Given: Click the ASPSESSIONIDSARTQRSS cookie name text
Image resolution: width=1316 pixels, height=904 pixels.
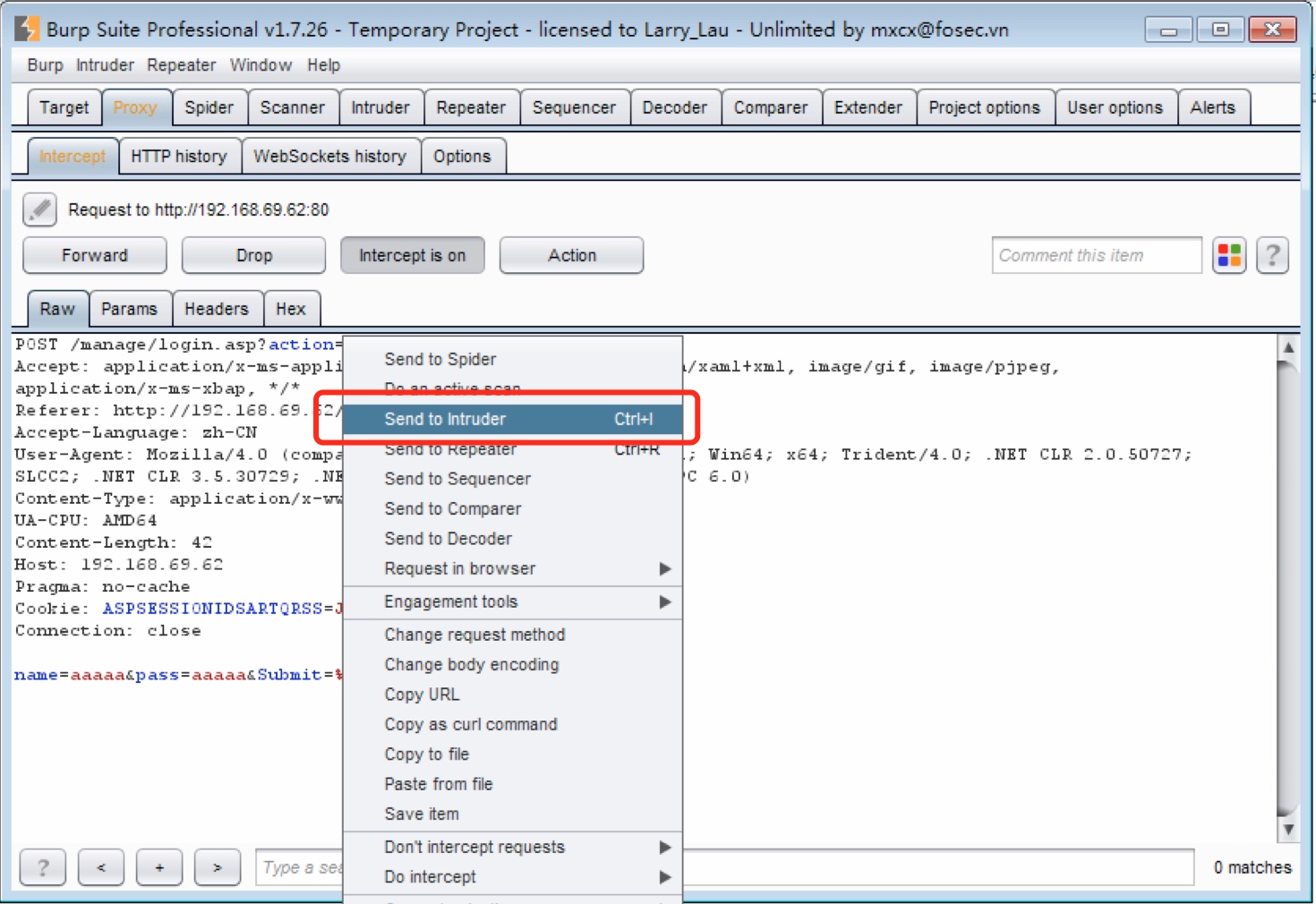Looking at the screenshot, I should click(212, 609).
